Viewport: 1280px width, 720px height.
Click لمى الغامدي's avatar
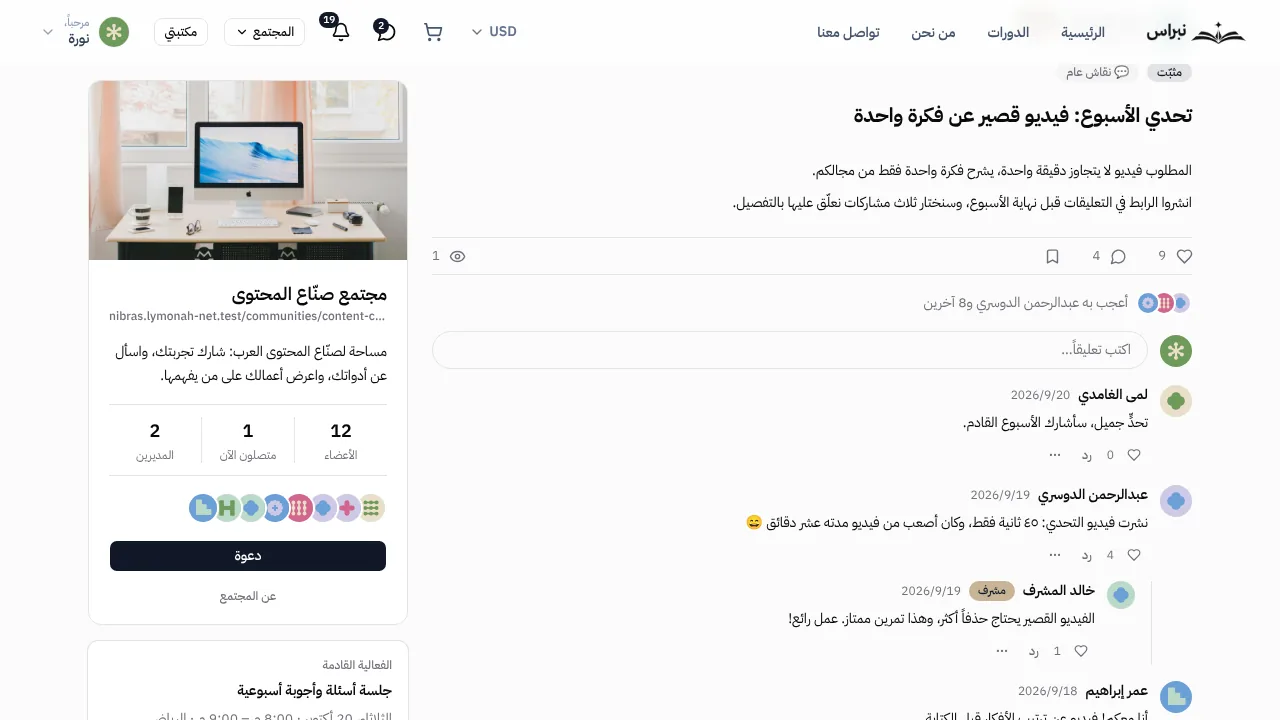1176,401
